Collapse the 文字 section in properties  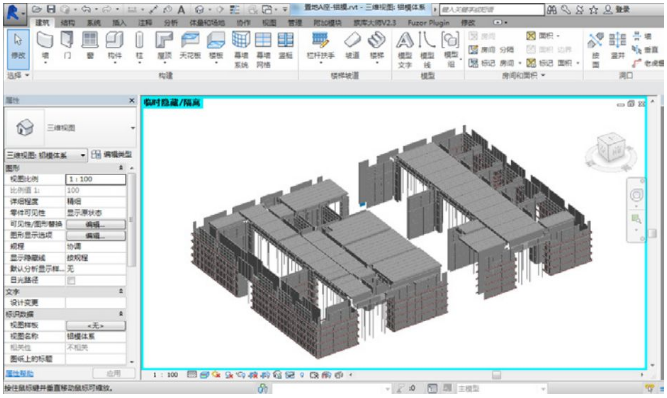(121, 292)
